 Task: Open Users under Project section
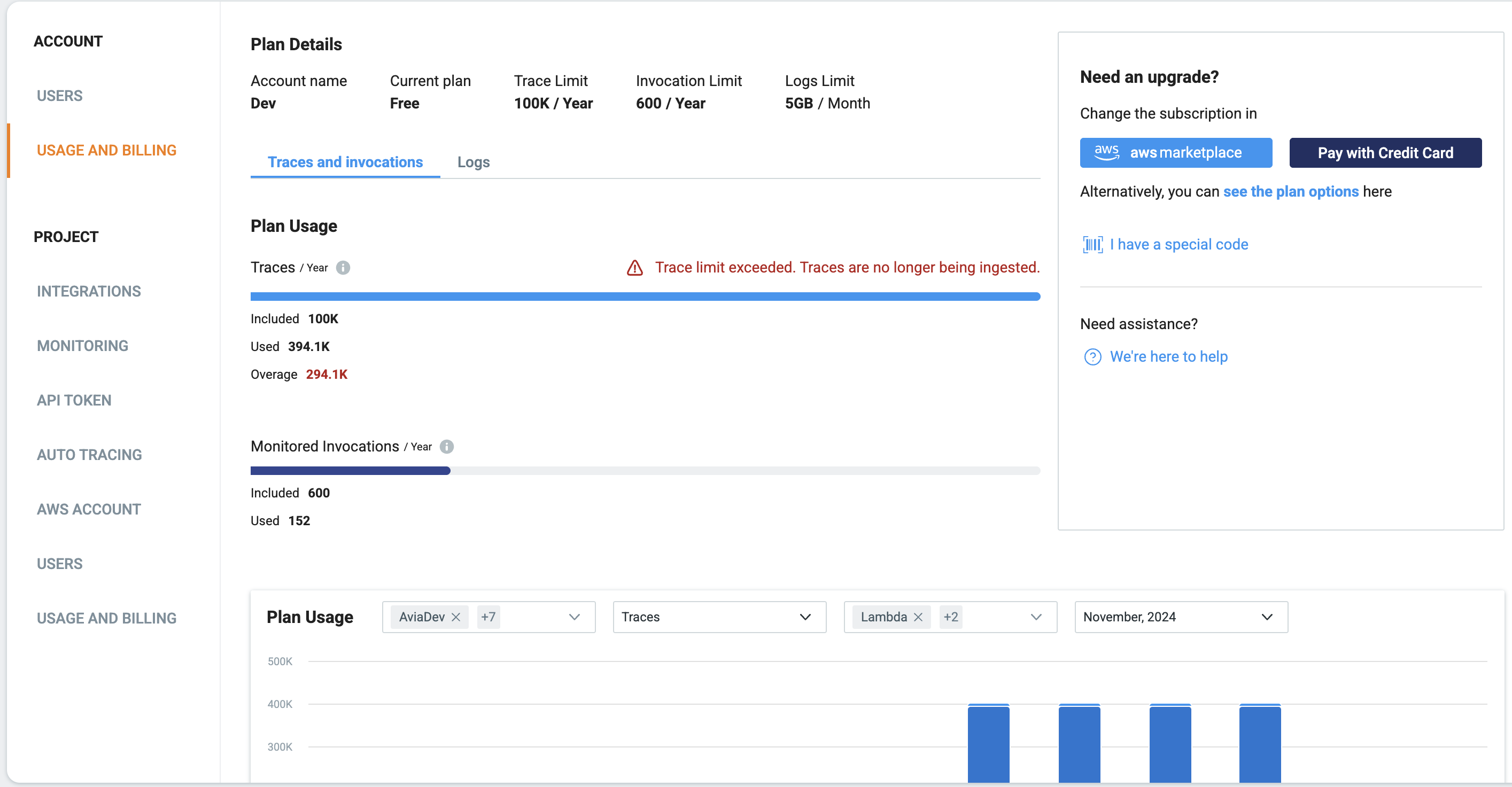(x=59, y=564)
